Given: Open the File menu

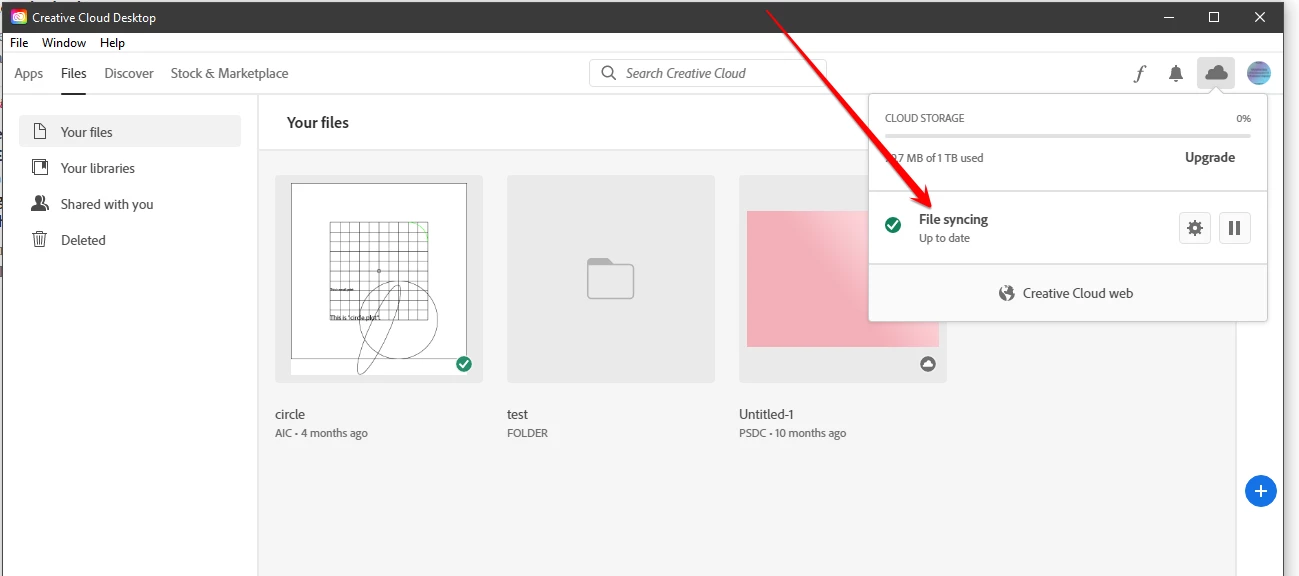Looking at the screenshot, I should coord(19,43).
